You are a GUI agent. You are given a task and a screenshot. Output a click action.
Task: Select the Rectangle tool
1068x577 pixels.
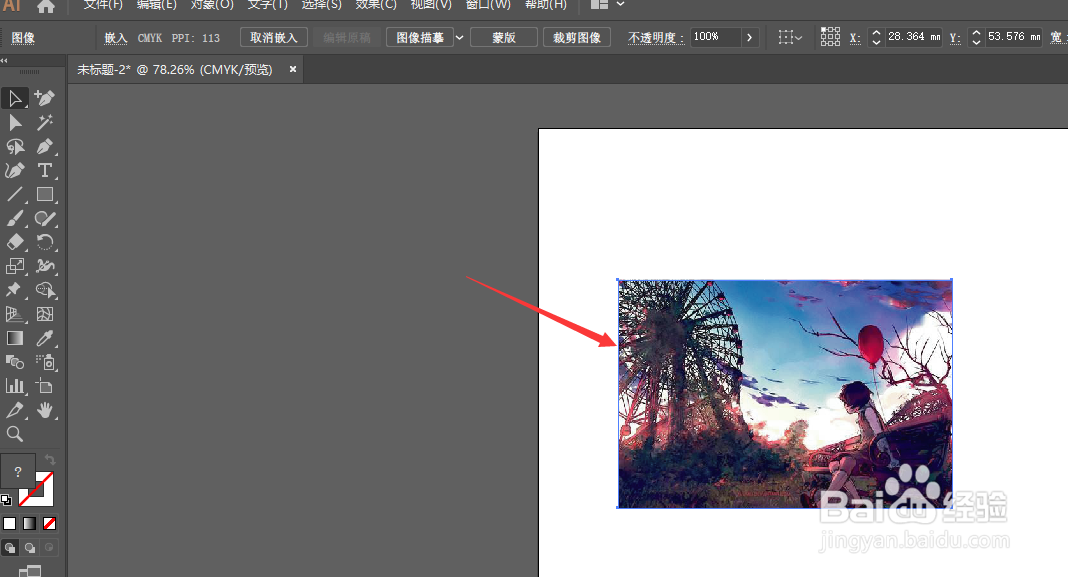pos(45,195)
